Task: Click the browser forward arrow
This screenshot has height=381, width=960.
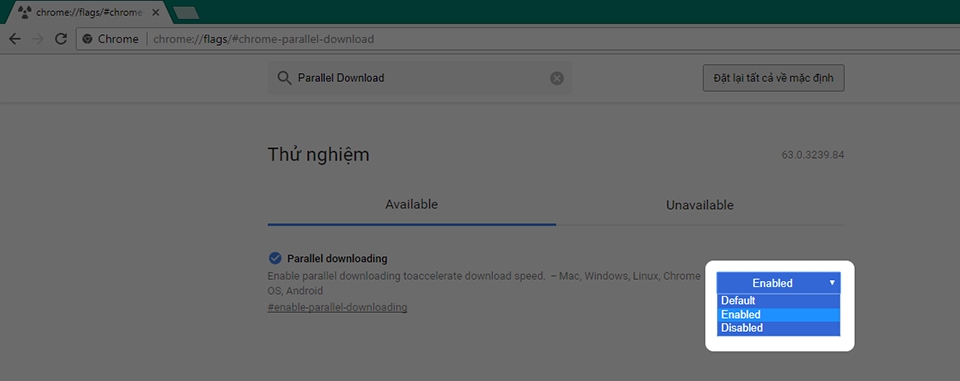Action: (37, 39)
